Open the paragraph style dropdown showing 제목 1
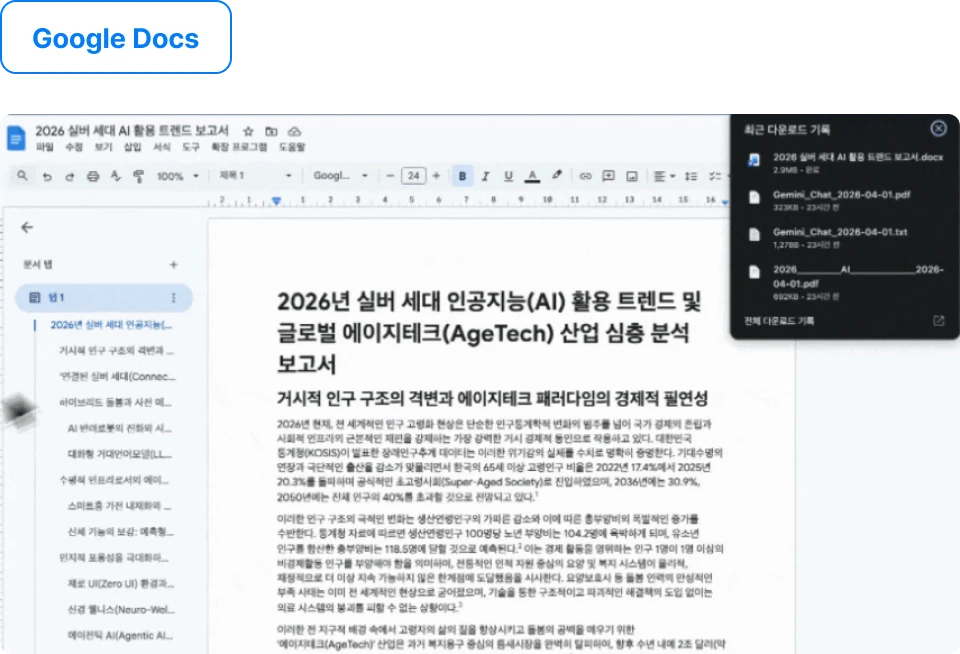 (255, 176)
